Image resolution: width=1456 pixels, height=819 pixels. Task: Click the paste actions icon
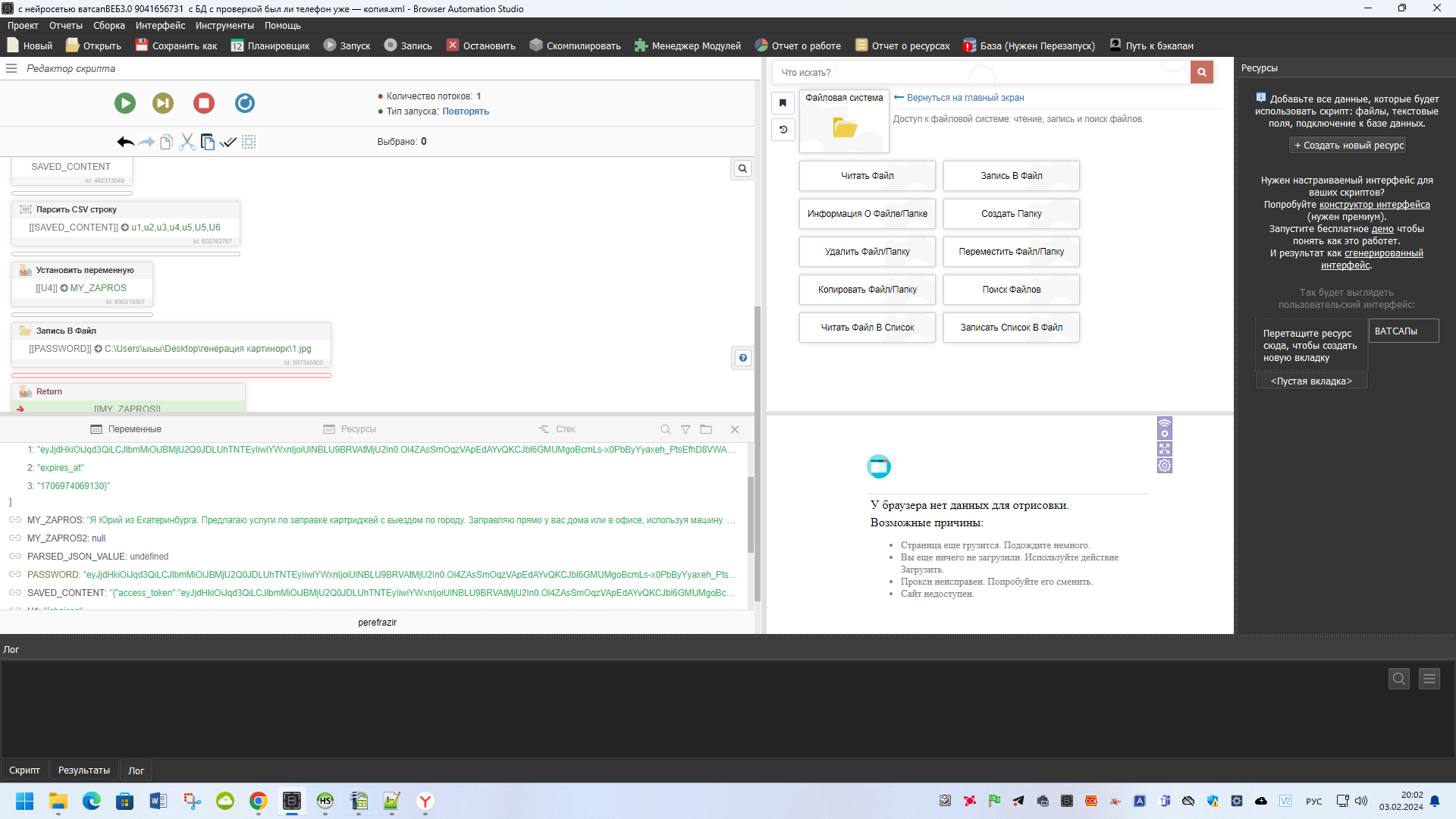pyautogui.click(x=207, y=142)
